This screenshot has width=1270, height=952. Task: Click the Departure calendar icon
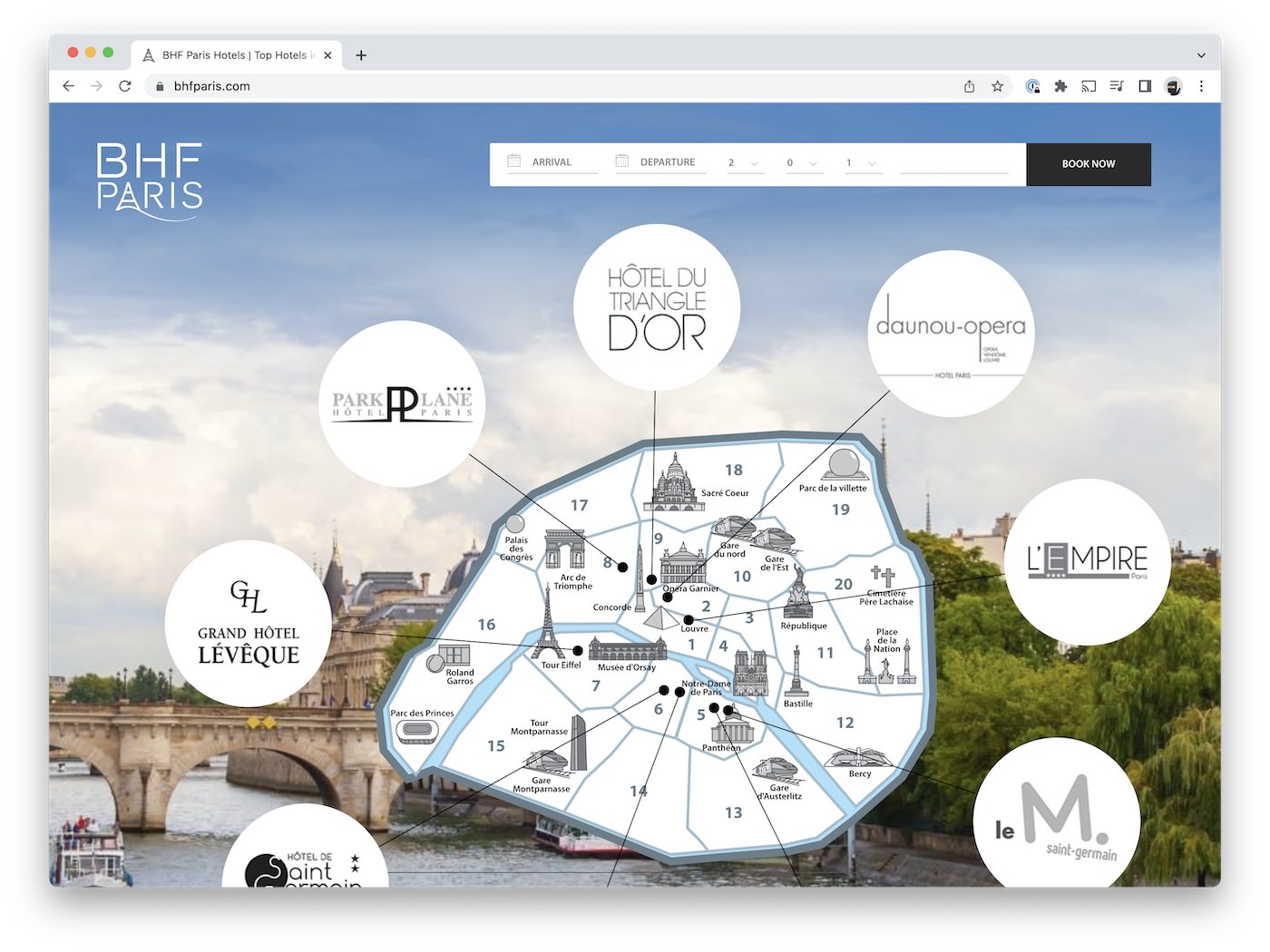point(622,161)
